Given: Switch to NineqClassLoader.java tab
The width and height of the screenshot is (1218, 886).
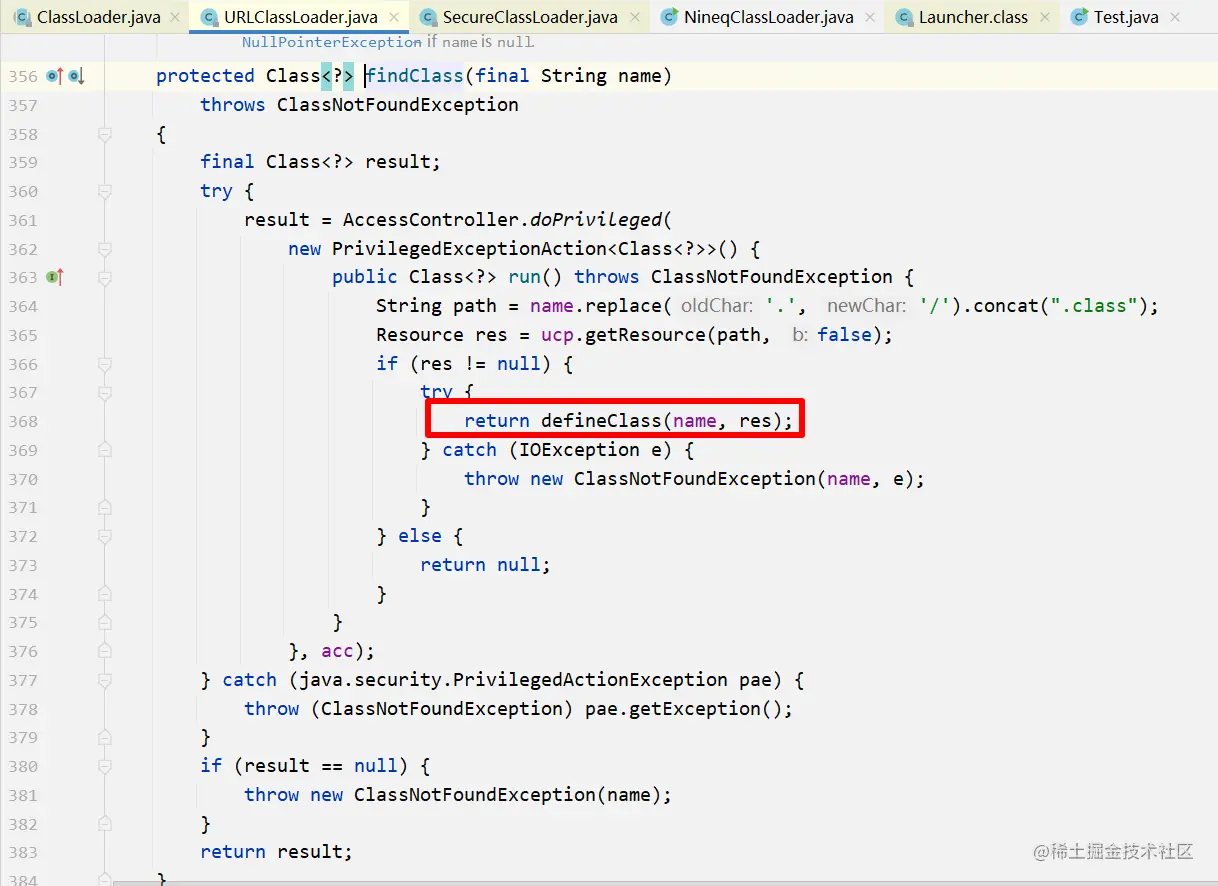Looking at the screenshot, I should click(x=769, y=17).
